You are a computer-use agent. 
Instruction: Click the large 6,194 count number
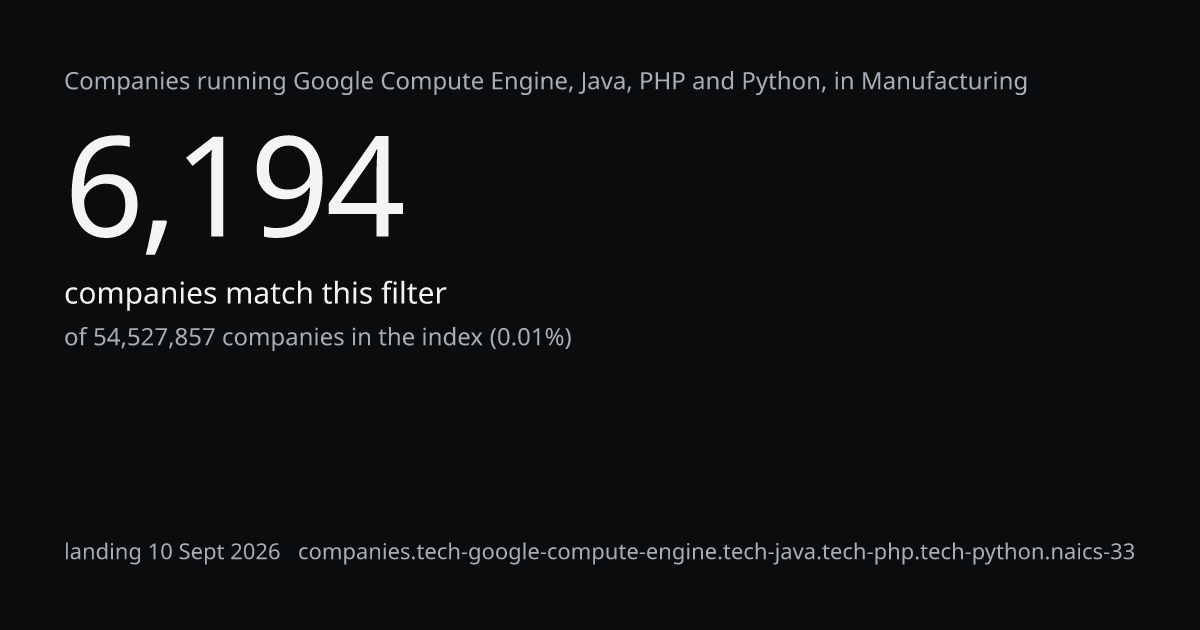click(x=235, y=189)
